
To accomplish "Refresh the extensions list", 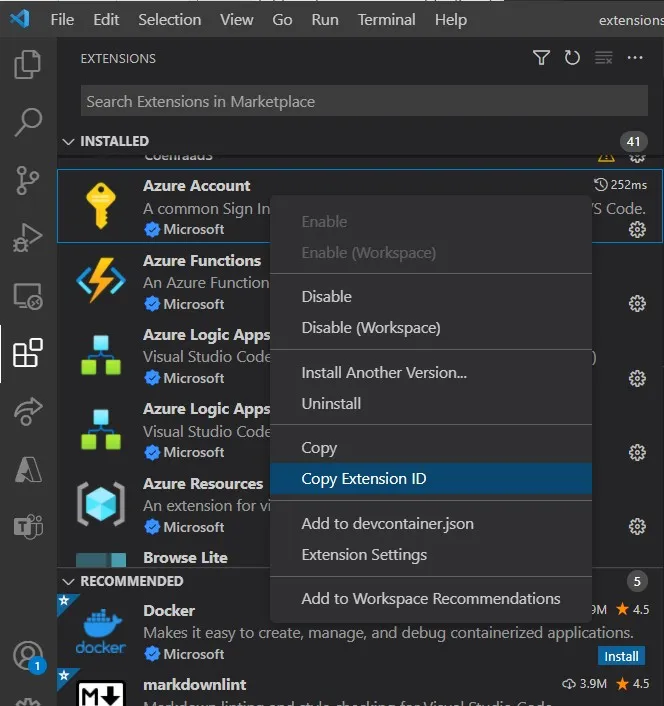I will (x=572, y=58).
